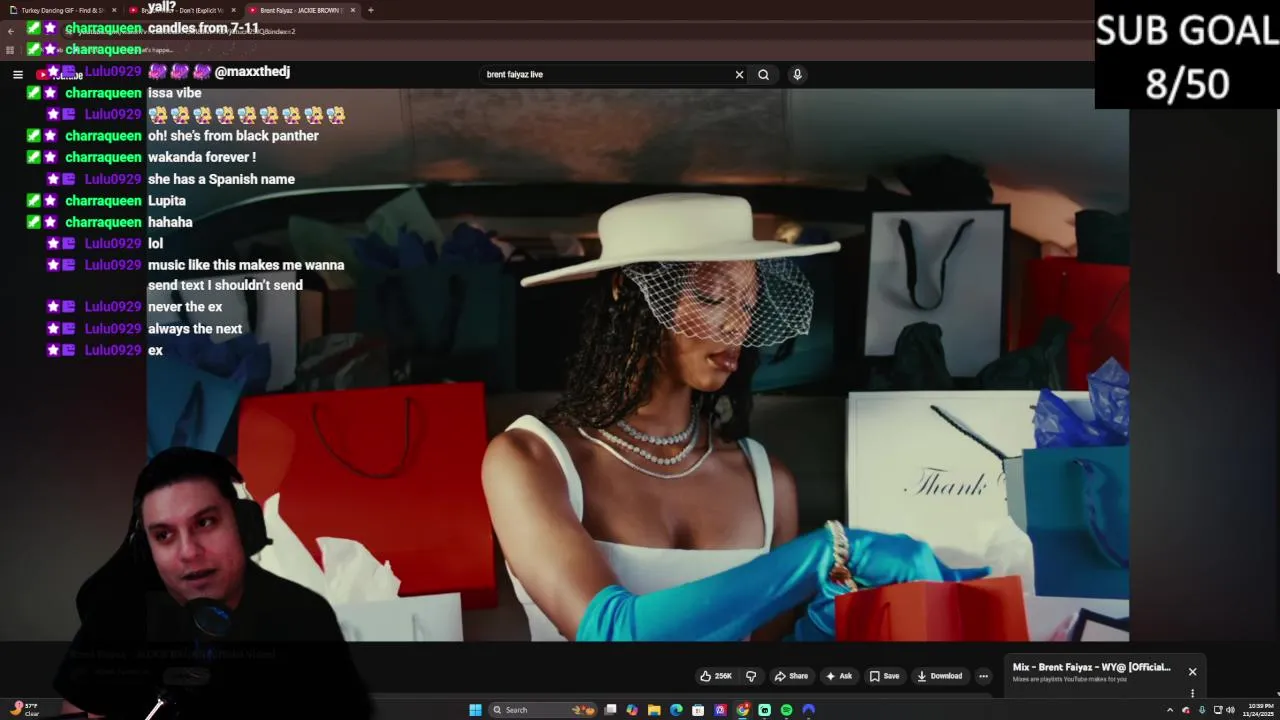Screen dimensions: 1280x720
Task: Download the video
Action: coord(940,676)
